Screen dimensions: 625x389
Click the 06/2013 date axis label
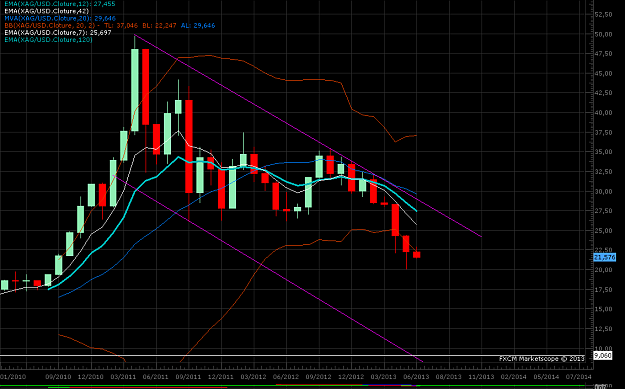(416, 377)
